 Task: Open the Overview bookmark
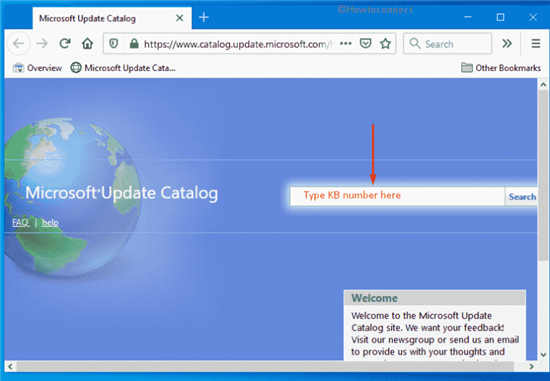click(x=37, y=68)
